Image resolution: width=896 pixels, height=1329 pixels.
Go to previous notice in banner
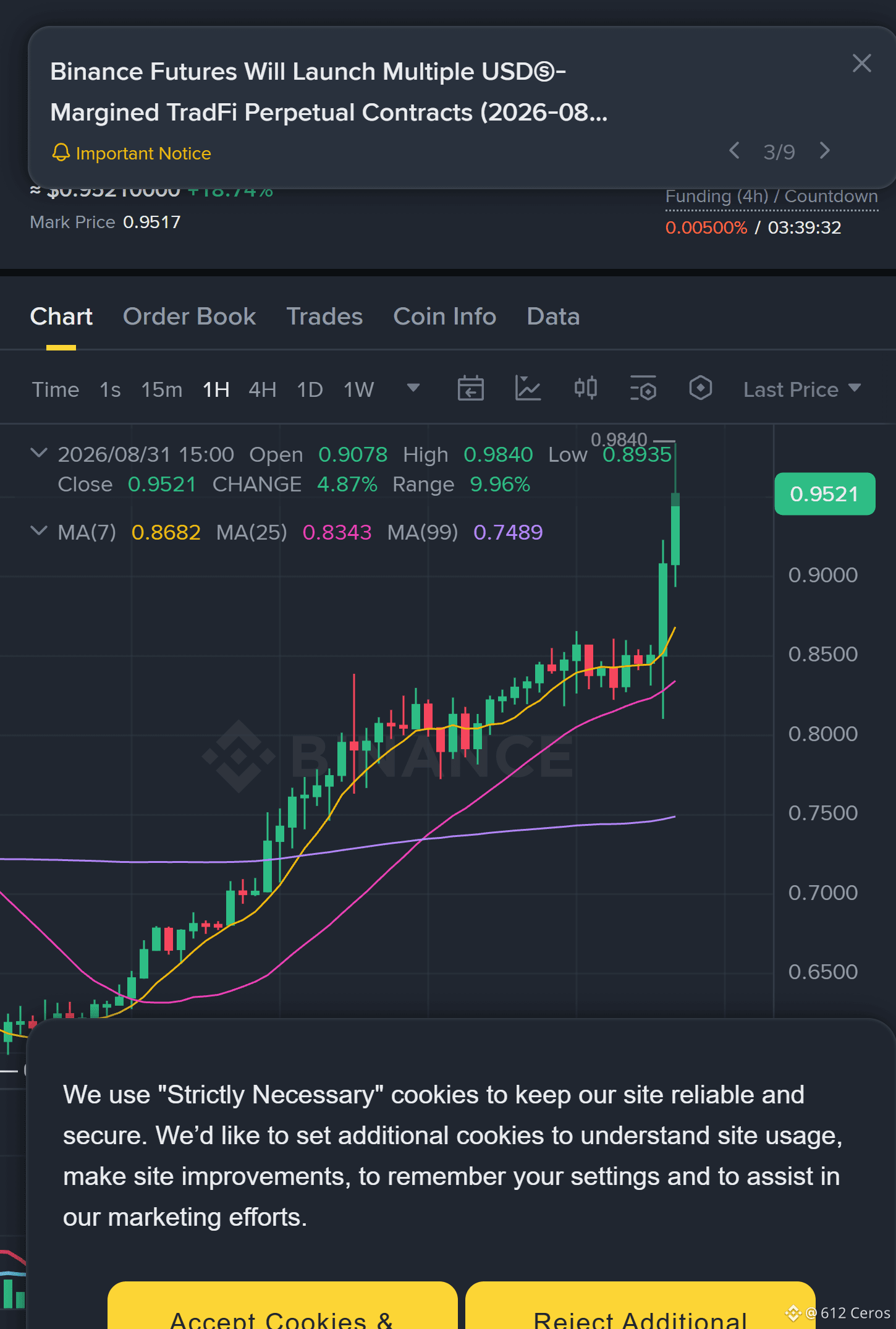tap(734, 151)
